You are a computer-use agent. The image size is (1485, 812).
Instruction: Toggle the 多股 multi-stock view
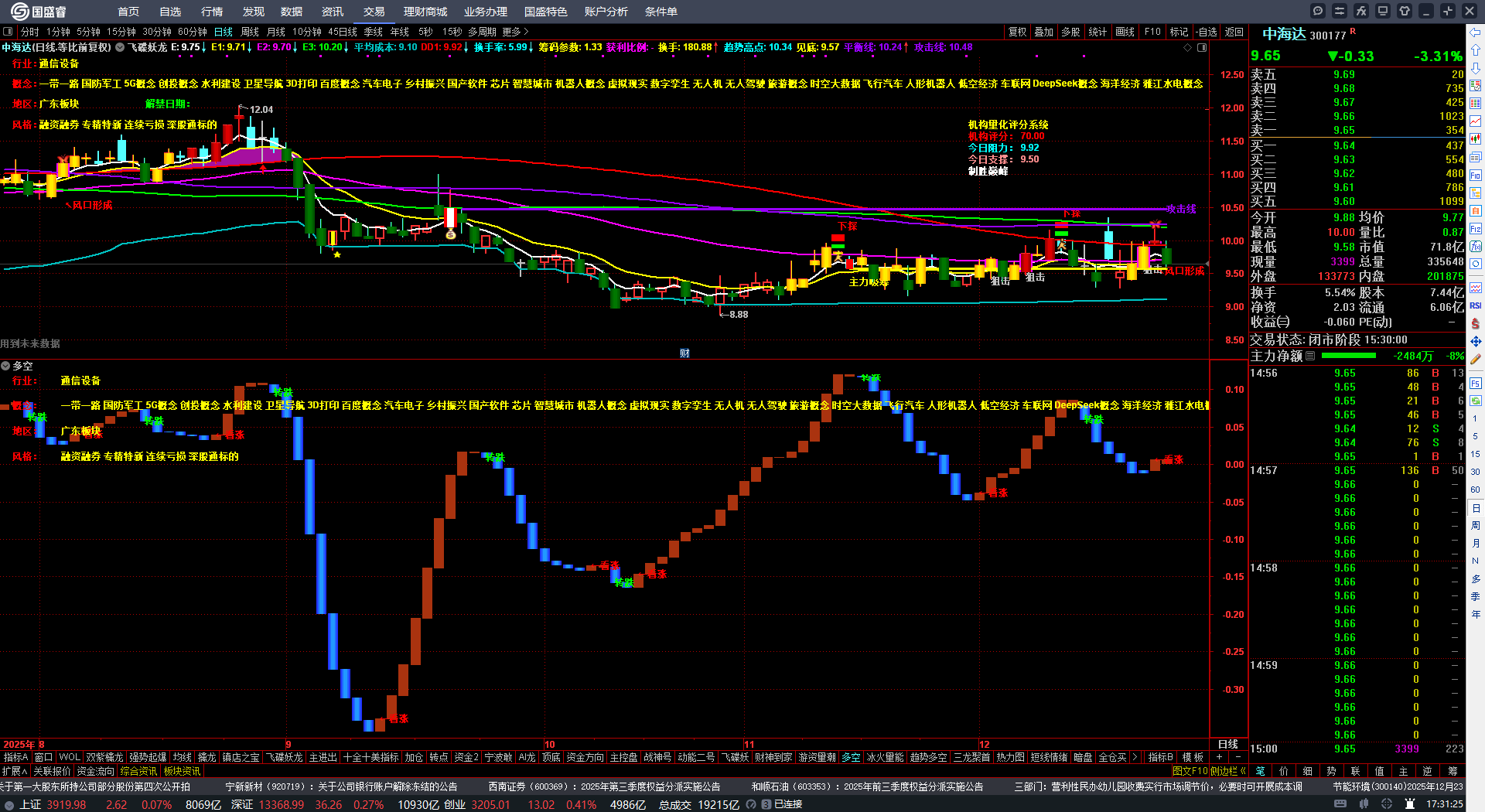[1070, 32]
